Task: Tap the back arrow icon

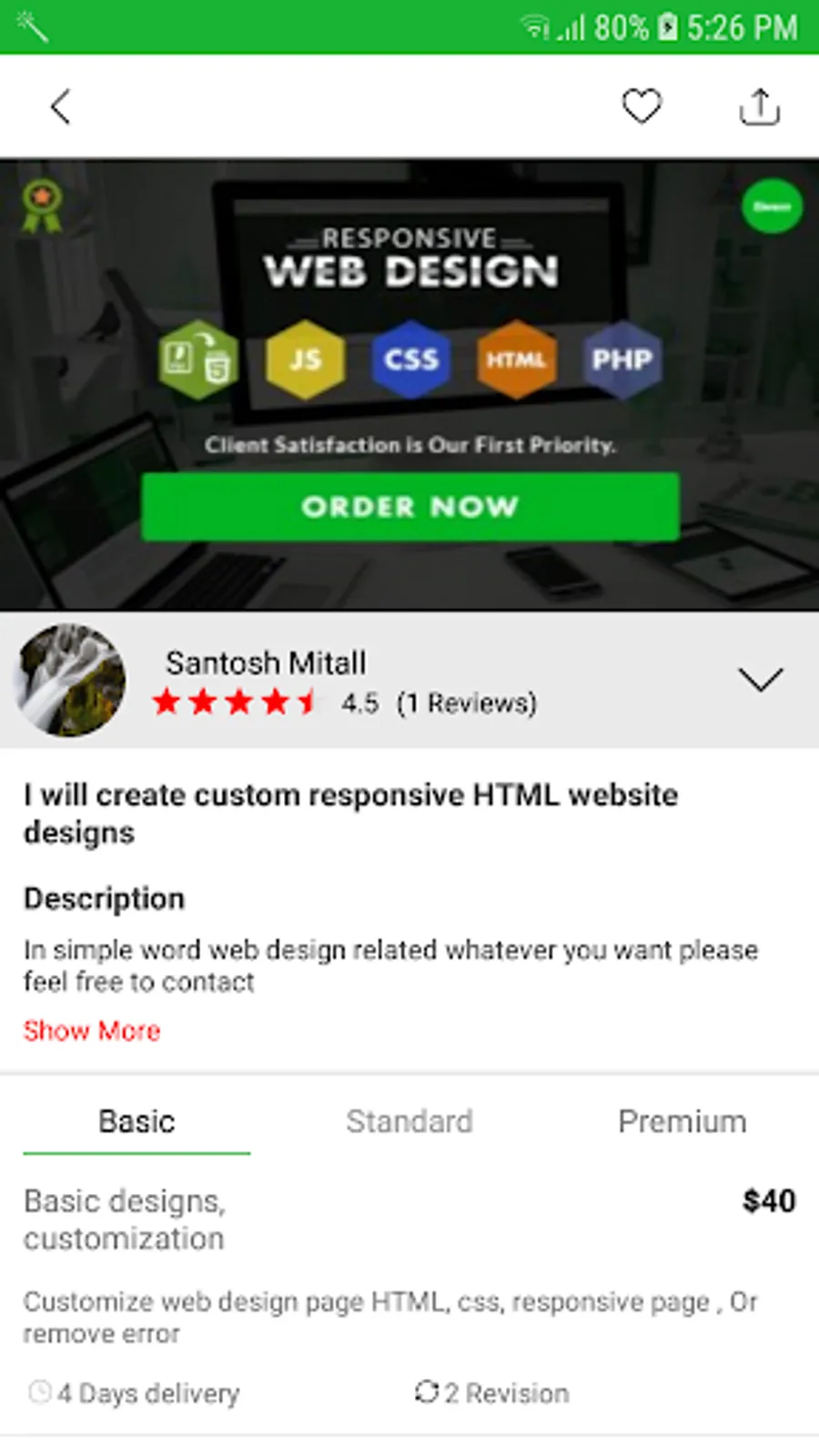Action: coord(60,106)
